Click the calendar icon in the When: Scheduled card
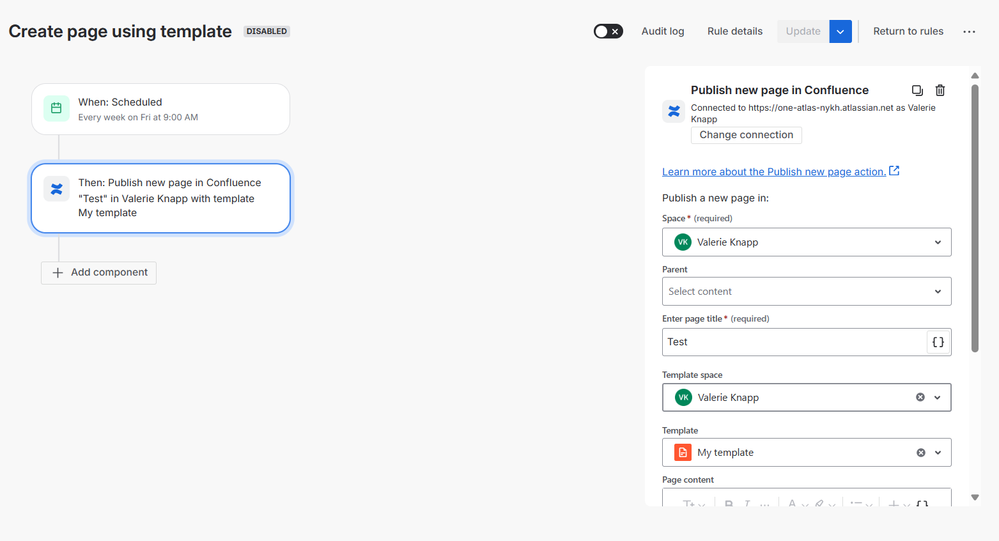 56,108
